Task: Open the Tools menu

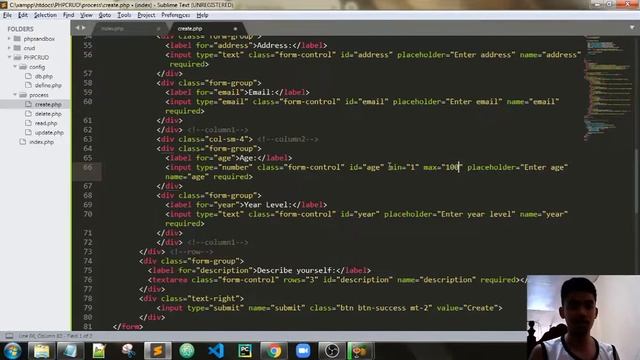Action: [x=124, y=15]
